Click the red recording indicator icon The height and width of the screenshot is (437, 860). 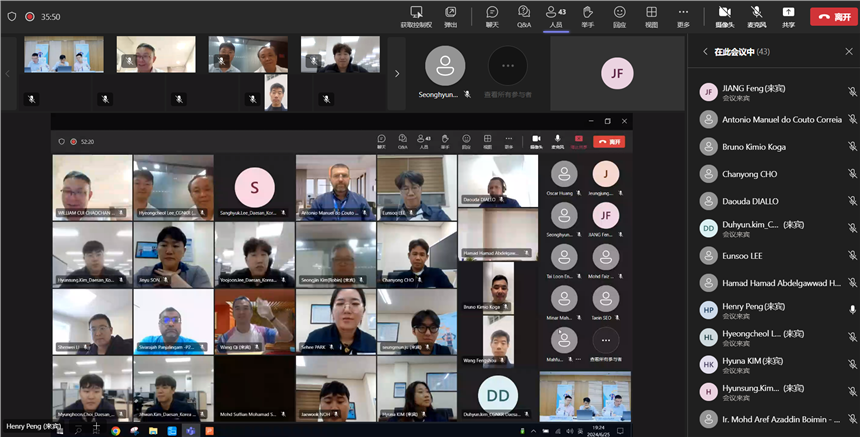point(30,17)
